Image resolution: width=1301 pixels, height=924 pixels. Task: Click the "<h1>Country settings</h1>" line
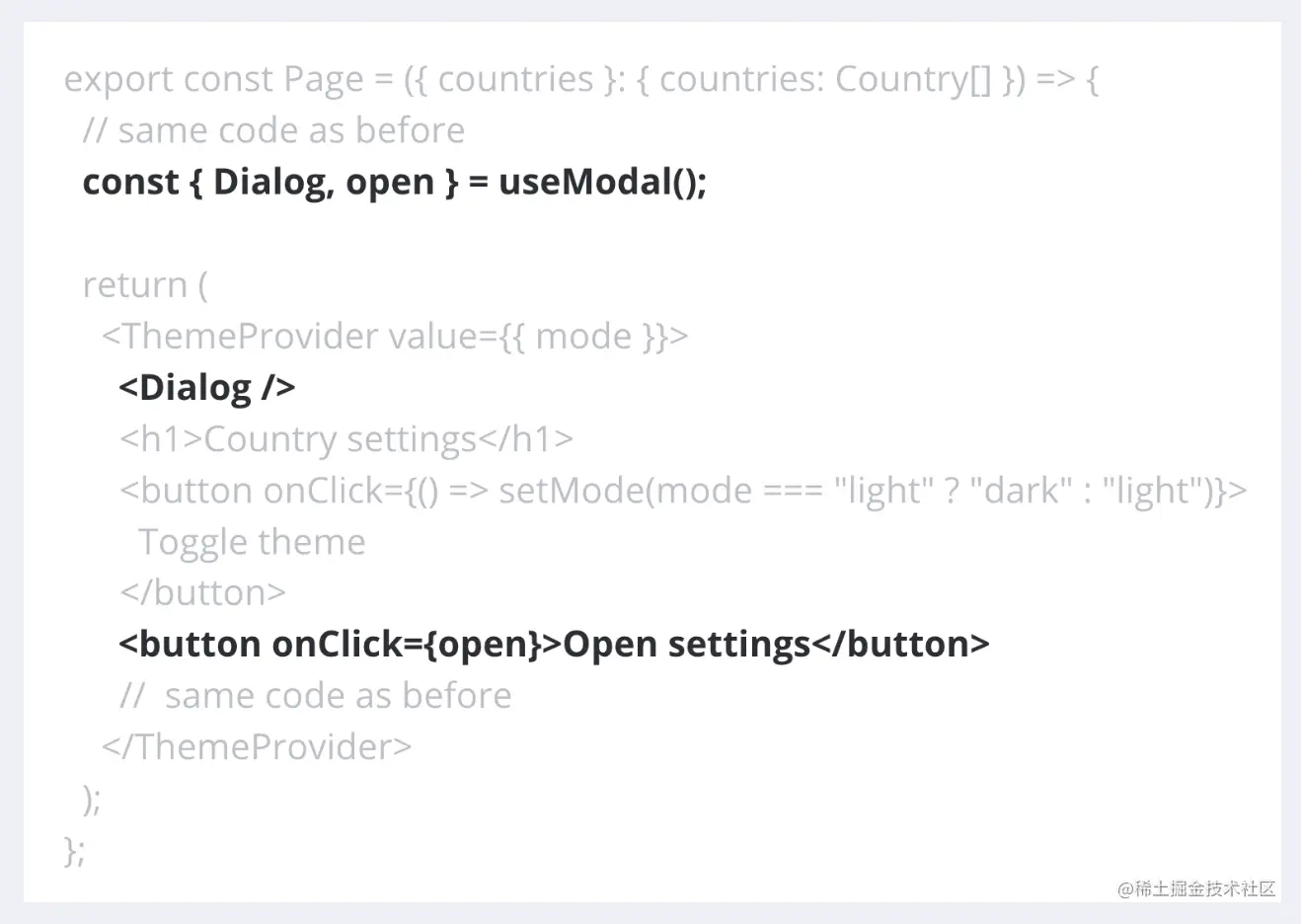click(x=346, y=439)
